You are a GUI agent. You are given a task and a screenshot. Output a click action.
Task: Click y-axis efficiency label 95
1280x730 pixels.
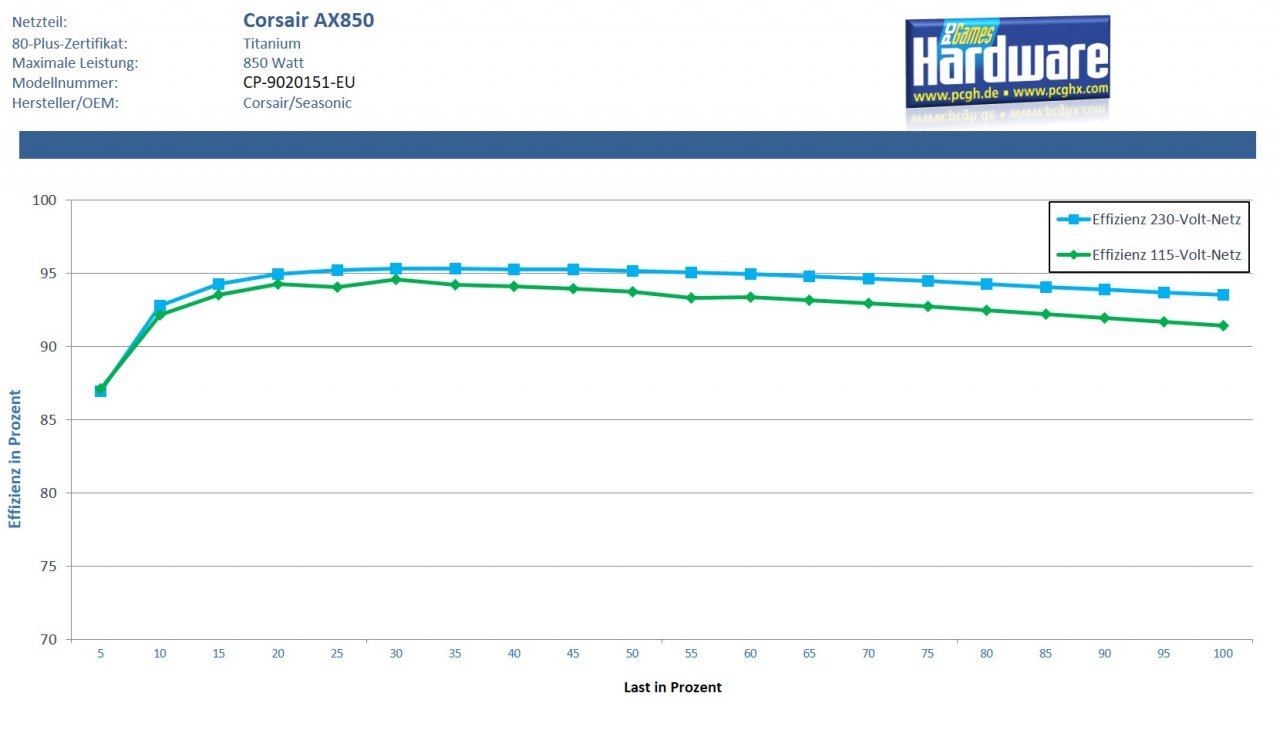[50, 273]
